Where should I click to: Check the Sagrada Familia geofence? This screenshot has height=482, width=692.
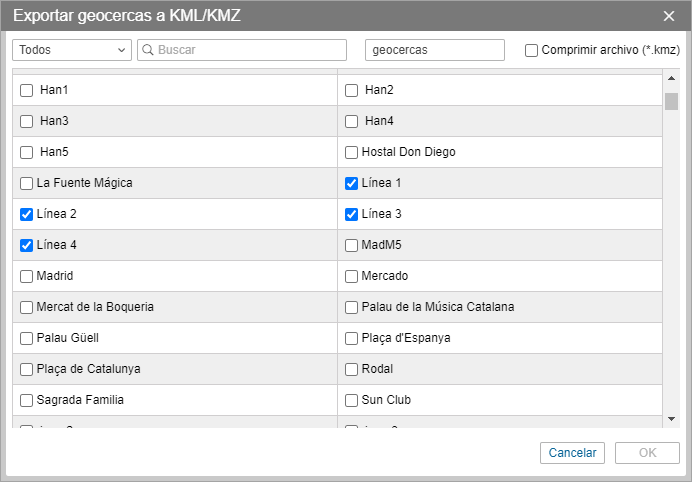click(27, 400)
